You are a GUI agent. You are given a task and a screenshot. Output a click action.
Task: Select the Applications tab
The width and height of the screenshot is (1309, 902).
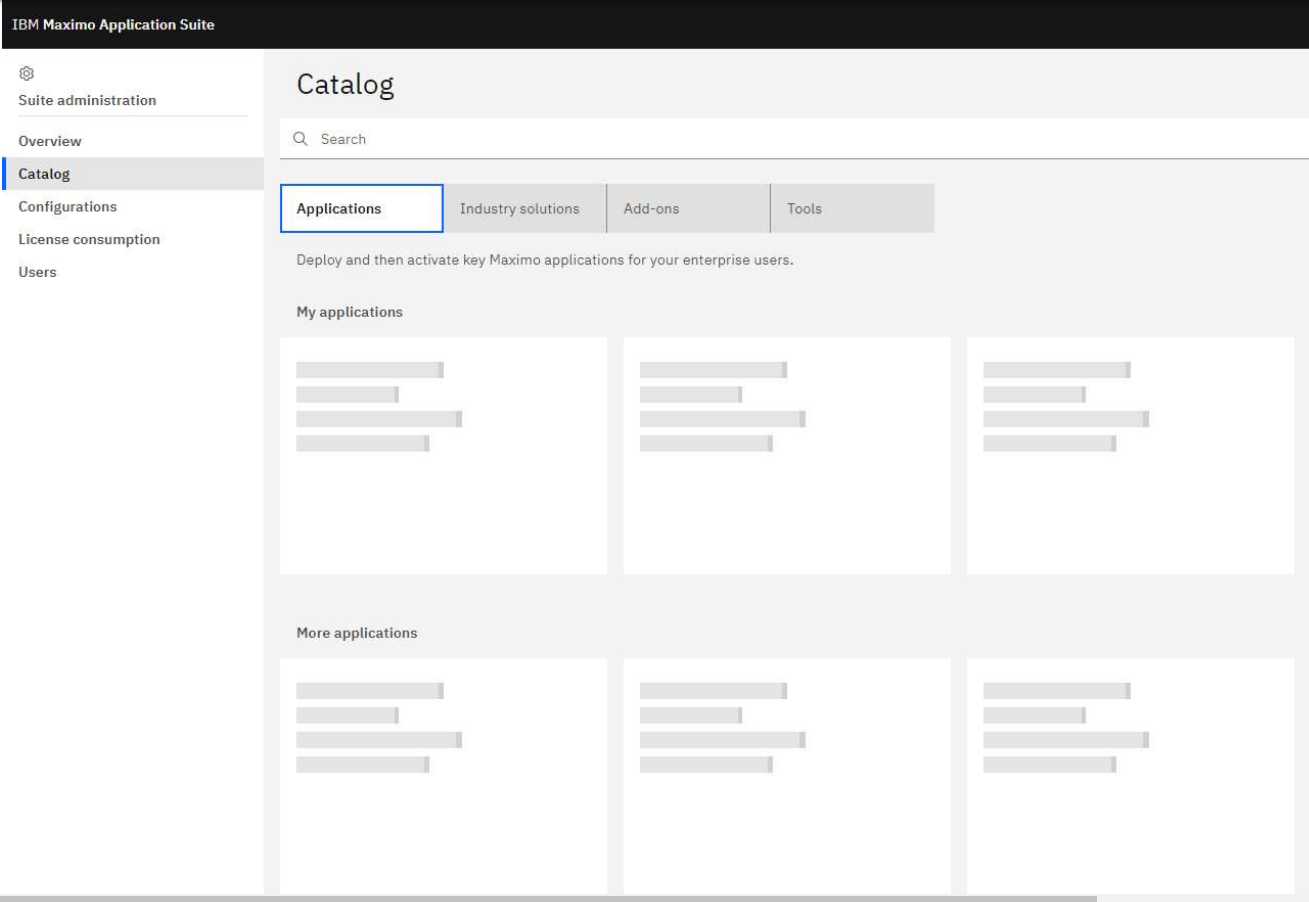[361, 209]
